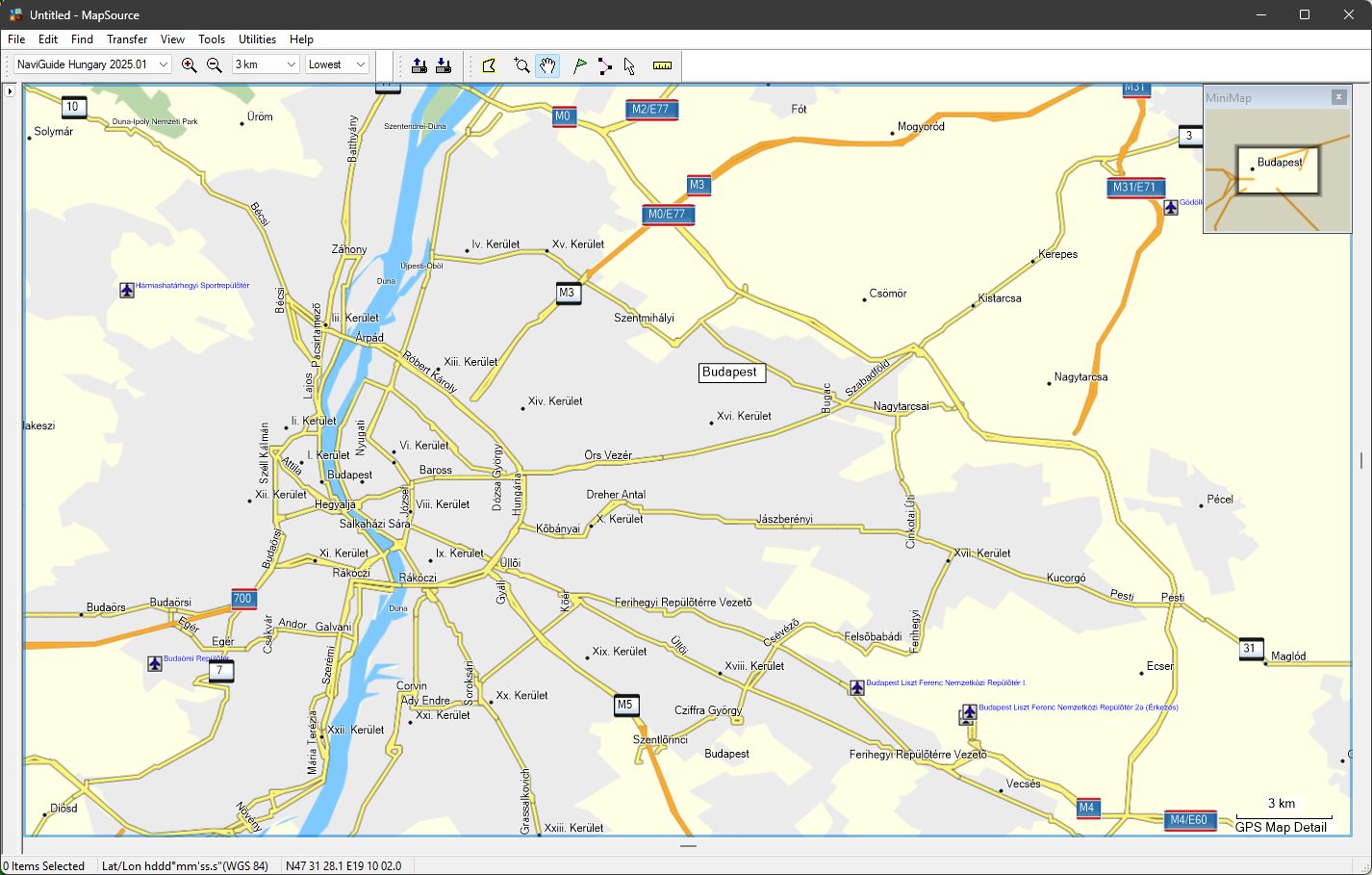Select the Waypoint flag tool
The image size is (1372, 875).
pos(579,65)
